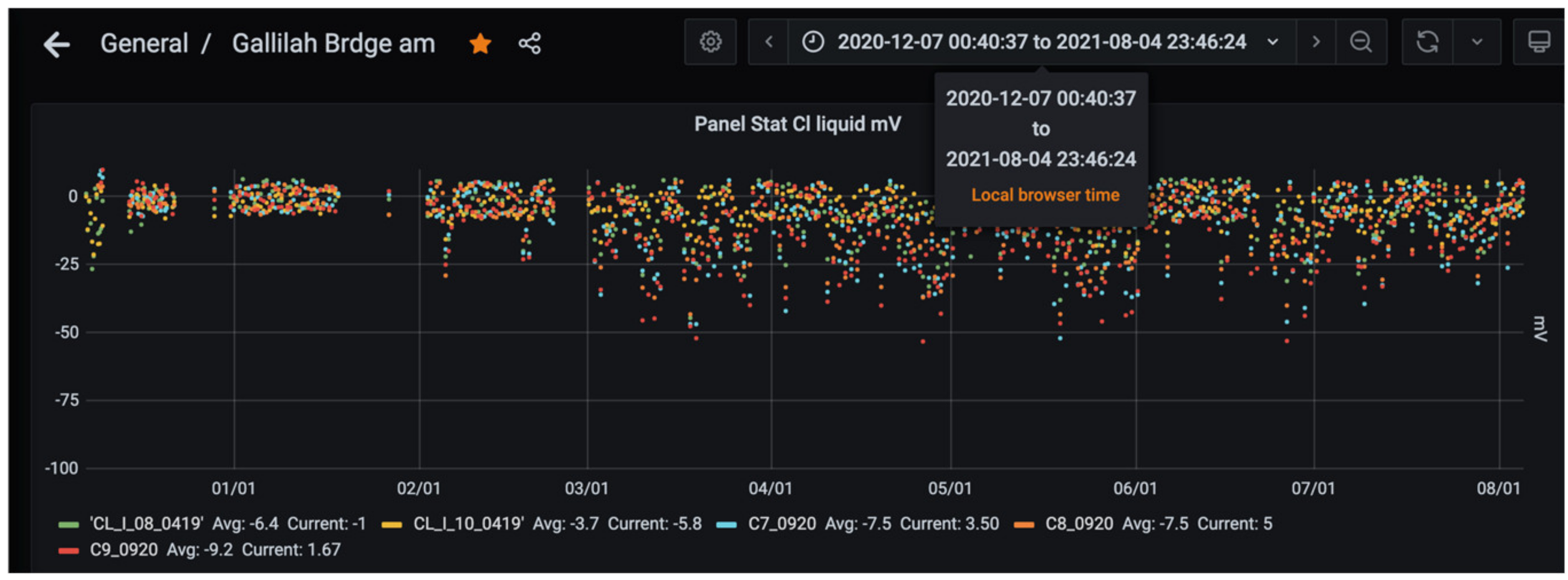Open Panel Stat Cl liquid mV menu
This screenshot has width=1568, height=580.
point(797,125)
